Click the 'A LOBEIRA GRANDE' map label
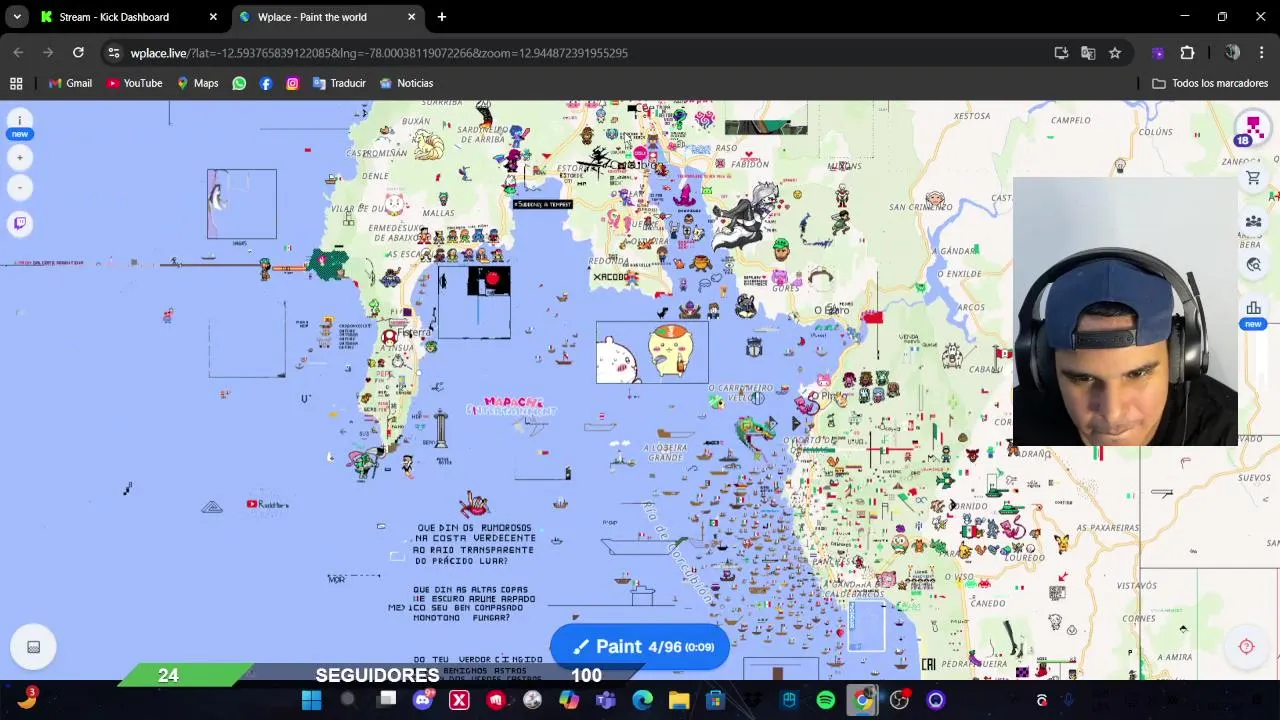This screenshot has width=1280, height=720. point(667,453)
